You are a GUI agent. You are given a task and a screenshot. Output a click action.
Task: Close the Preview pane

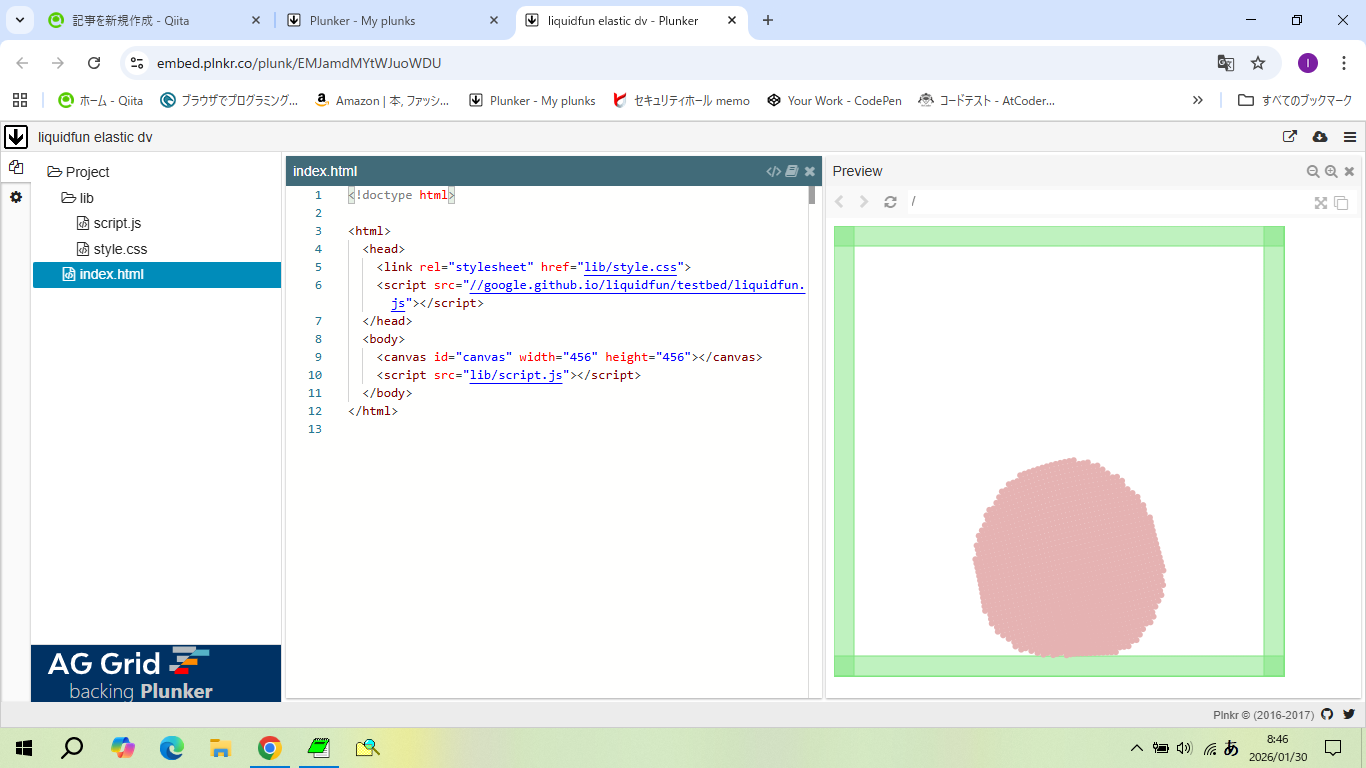[x=1349, y=171]
